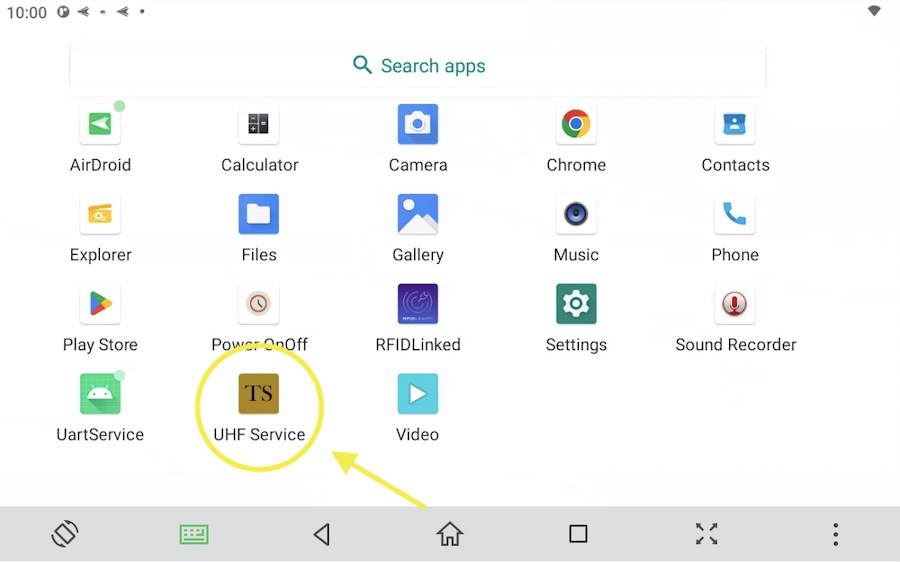
Task: Open Android Settings
Action: pyautogui.click(x=576, y=304)
